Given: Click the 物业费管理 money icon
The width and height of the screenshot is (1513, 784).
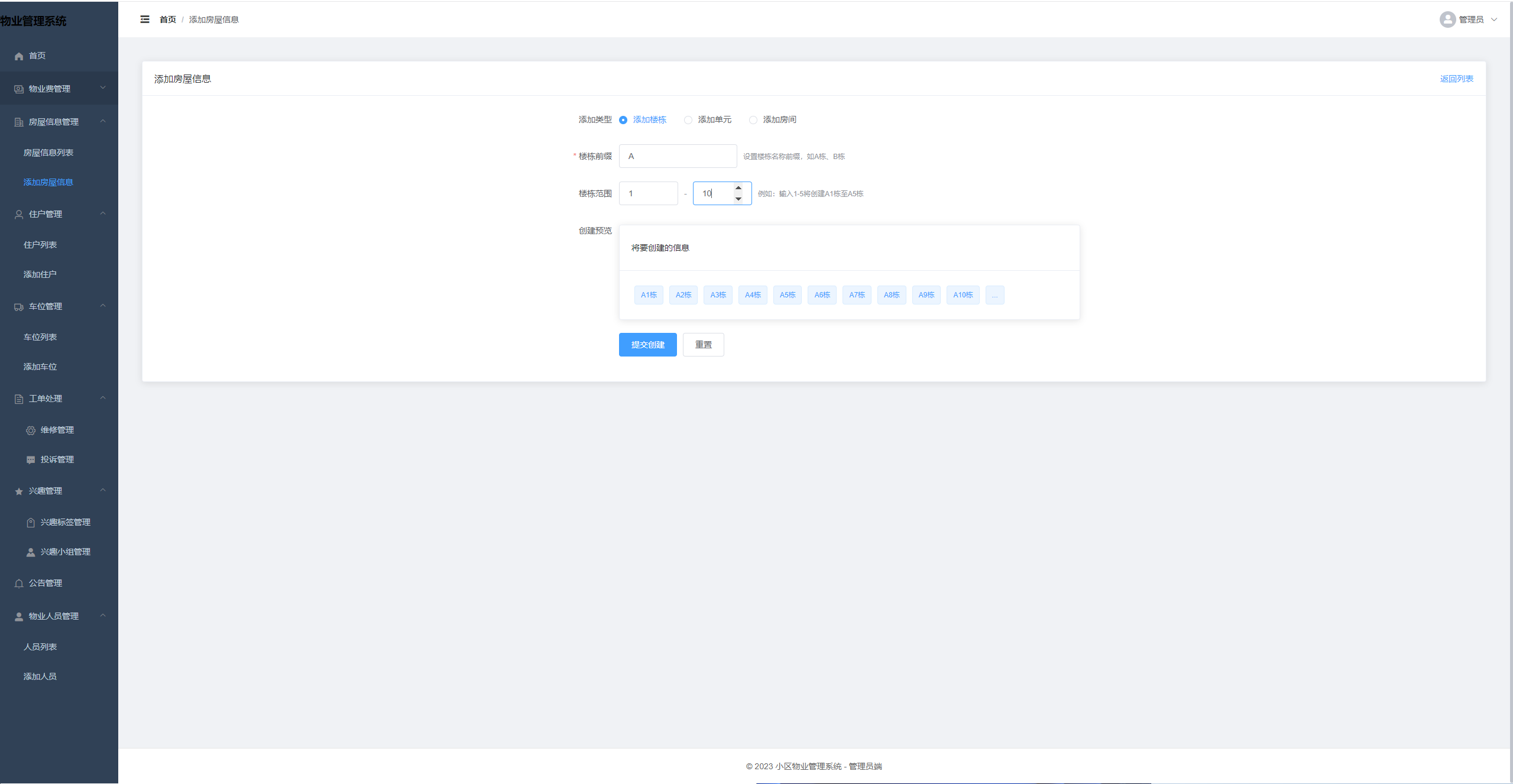Looking at the screenshot, I should click(x=19, y=89).
